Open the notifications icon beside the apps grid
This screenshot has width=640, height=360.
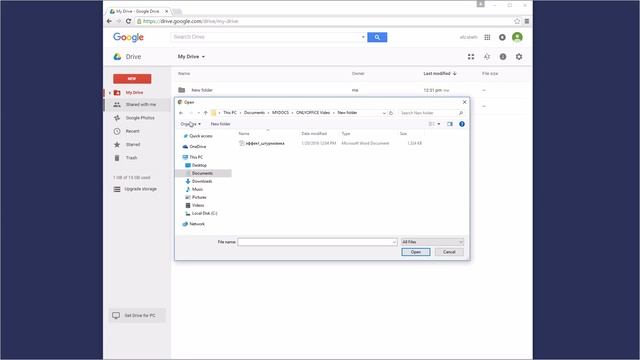502,37
